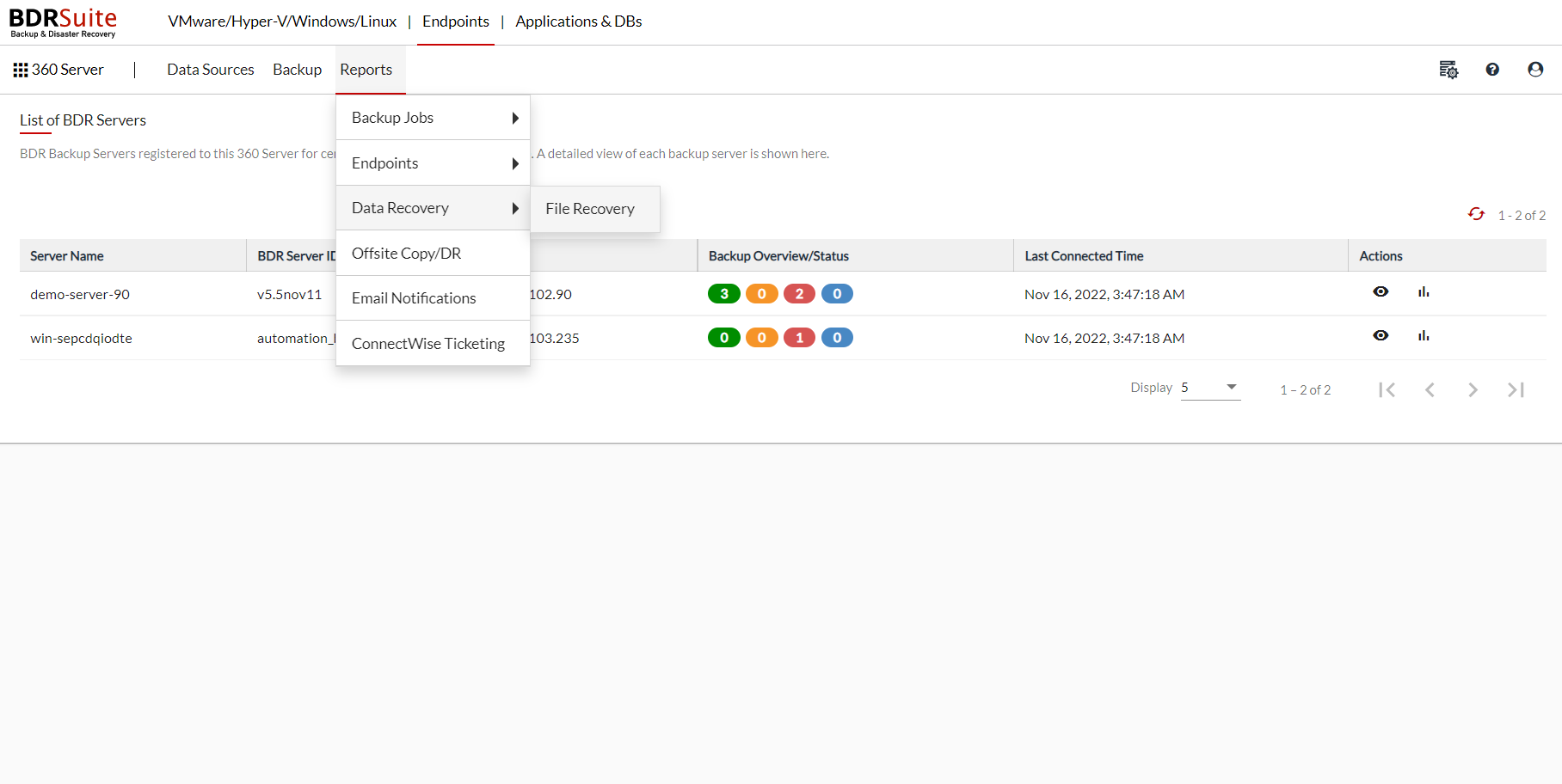Select win-sepcdqiodte server name

[81, 339]
